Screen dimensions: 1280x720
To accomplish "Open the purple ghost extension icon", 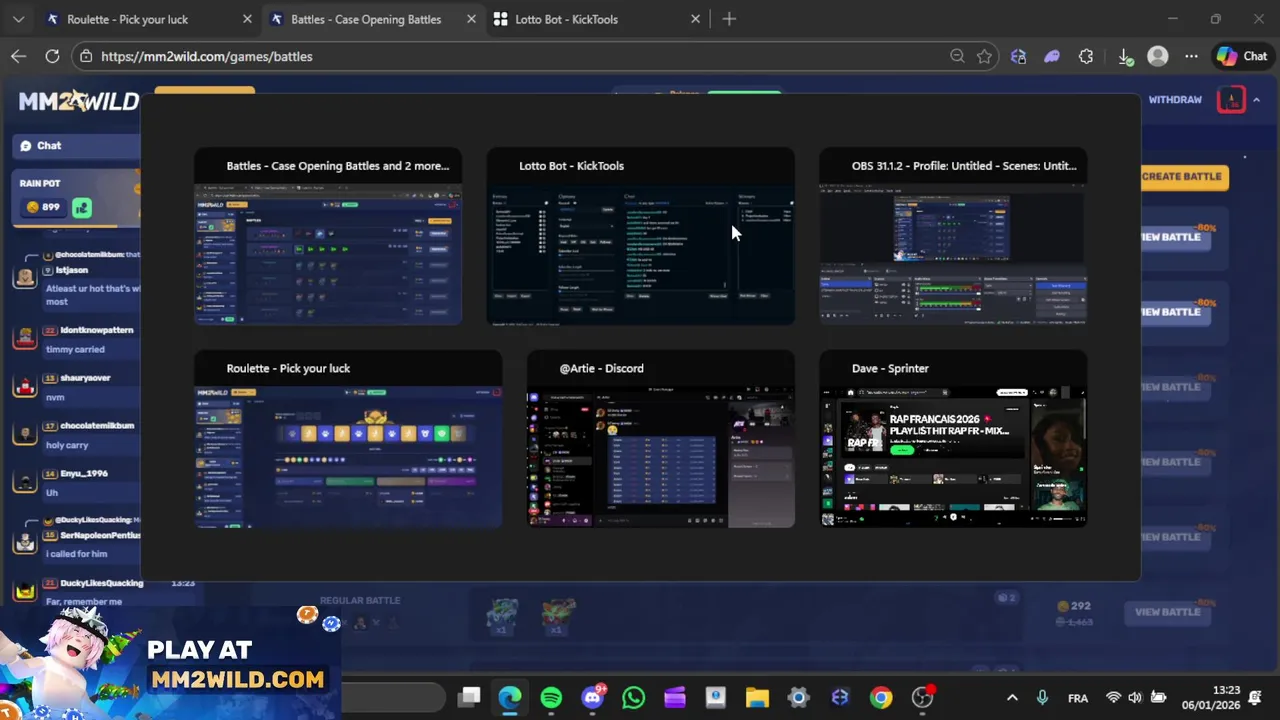I will tap(1052, 56).
